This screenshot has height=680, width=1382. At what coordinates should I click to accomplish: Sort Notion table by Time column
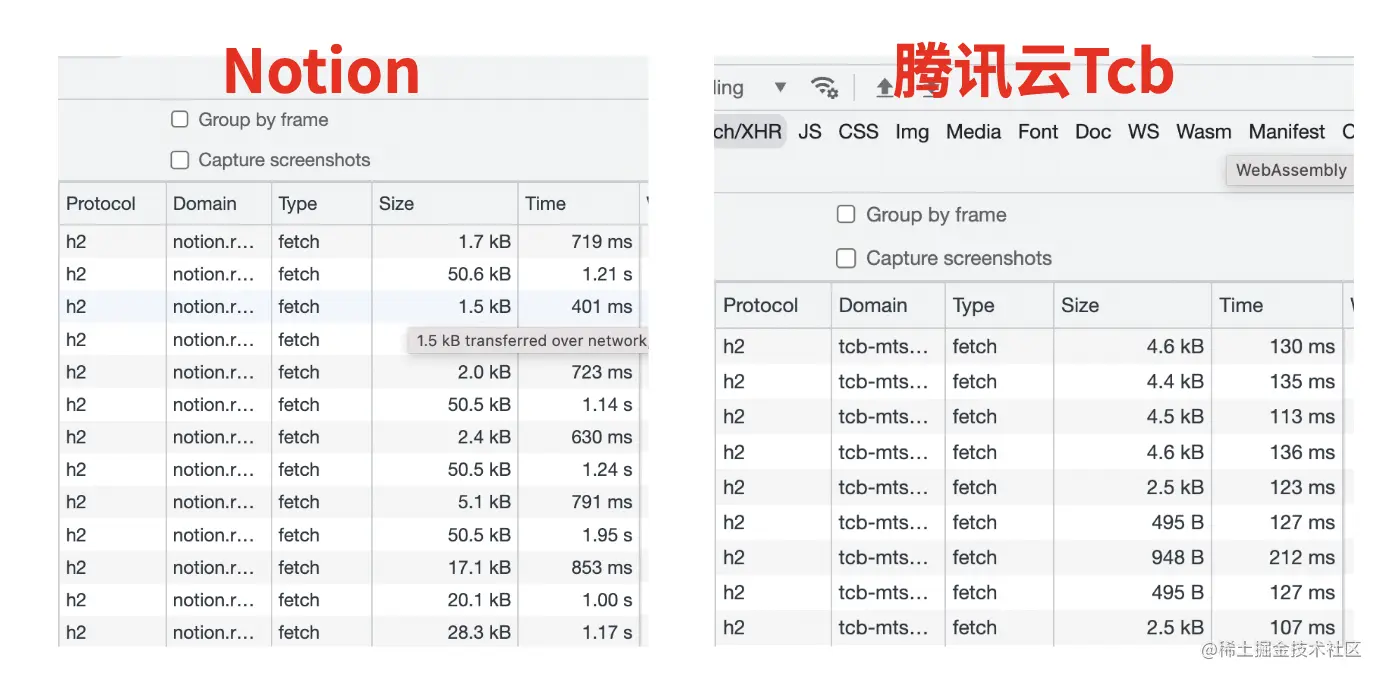pos(578,203)
